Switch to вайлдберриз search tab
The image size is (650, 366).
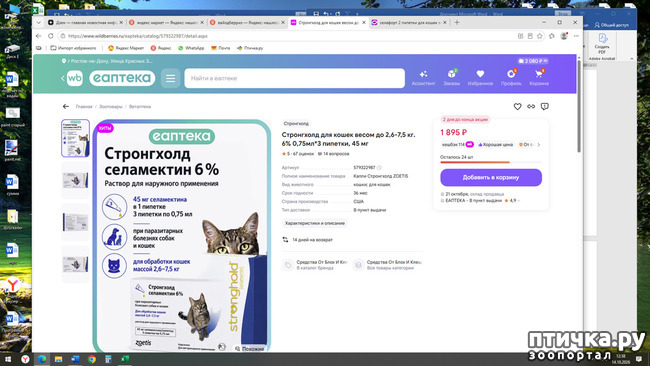[246, 22]
